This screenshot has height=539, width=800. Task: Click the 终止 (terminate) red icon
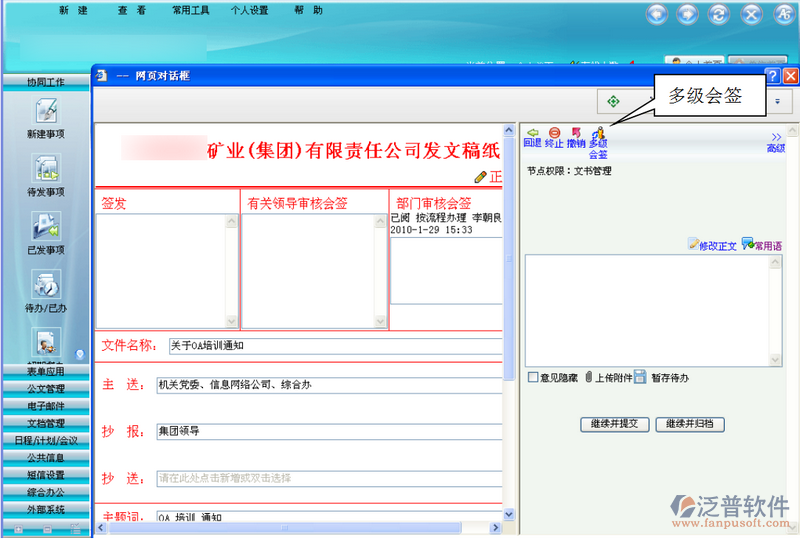click(554, 132)
